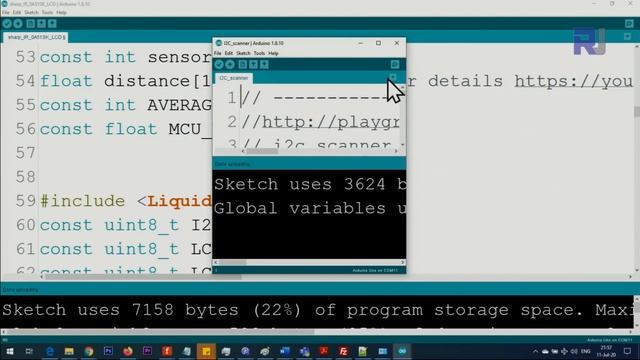Create new sketch from I2C_scanner window toolbar
640x360 pixels.
tap(243, 64)
